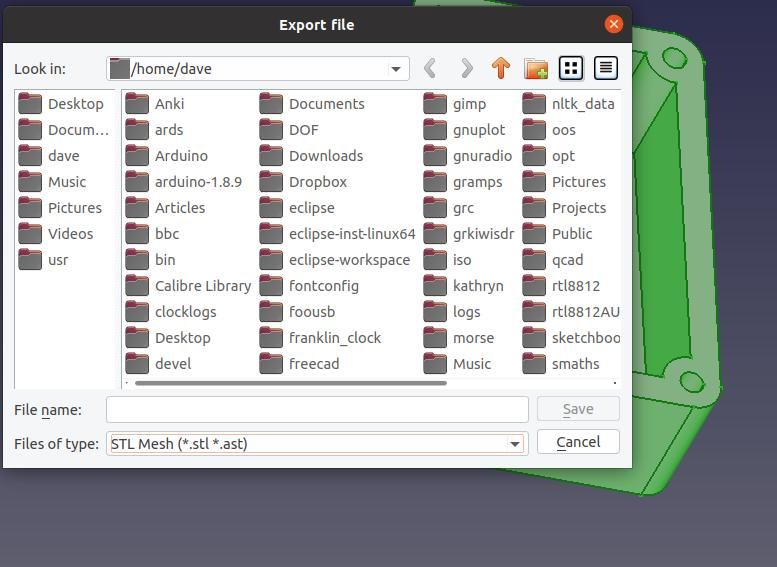Select the clocklogs folder
Image resolution: width=777 pixels, height=567 pixels.
coord(171,312)
